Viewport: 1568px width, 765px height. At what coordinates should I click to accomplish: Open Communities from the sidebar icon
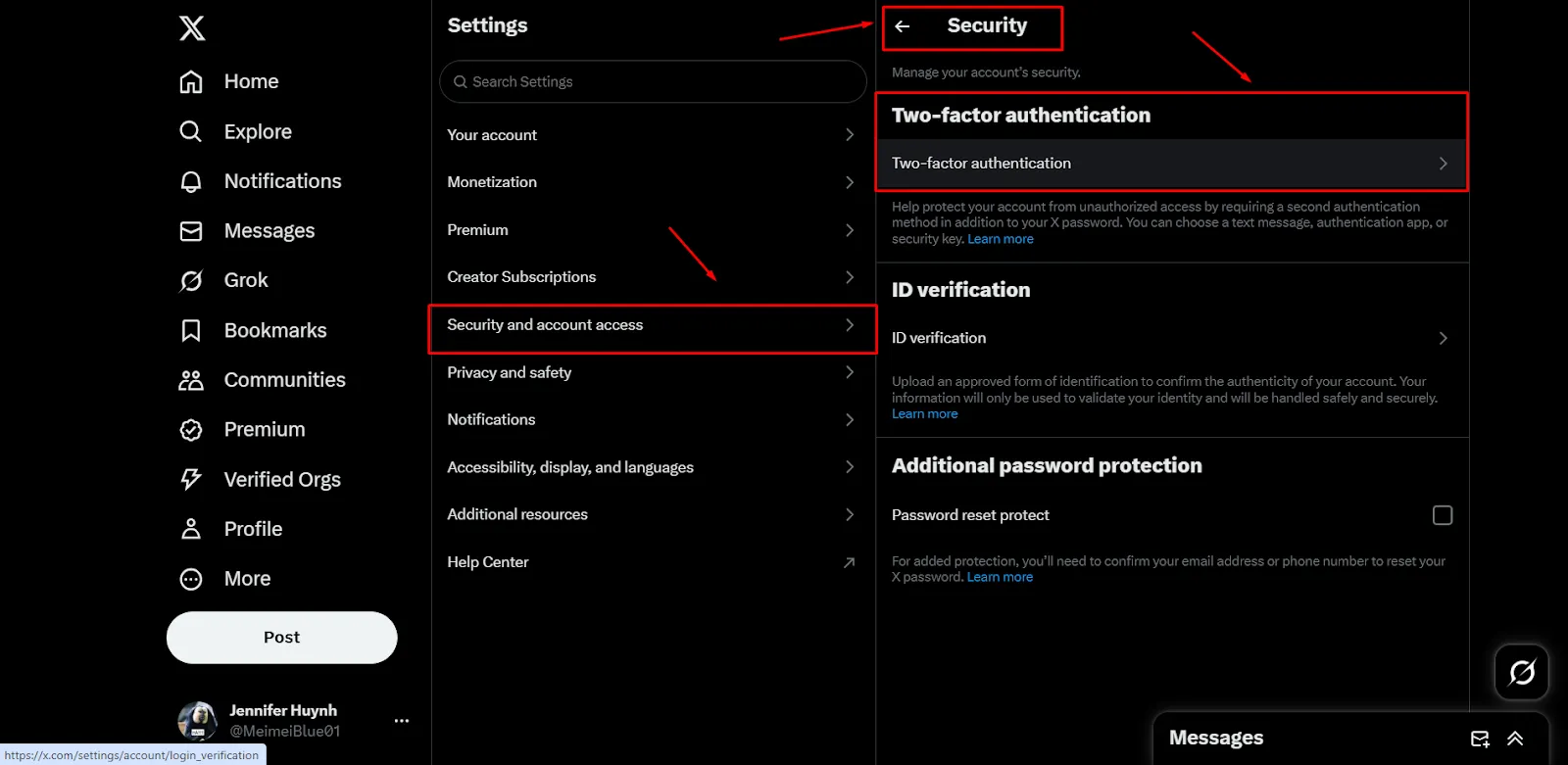191,380
